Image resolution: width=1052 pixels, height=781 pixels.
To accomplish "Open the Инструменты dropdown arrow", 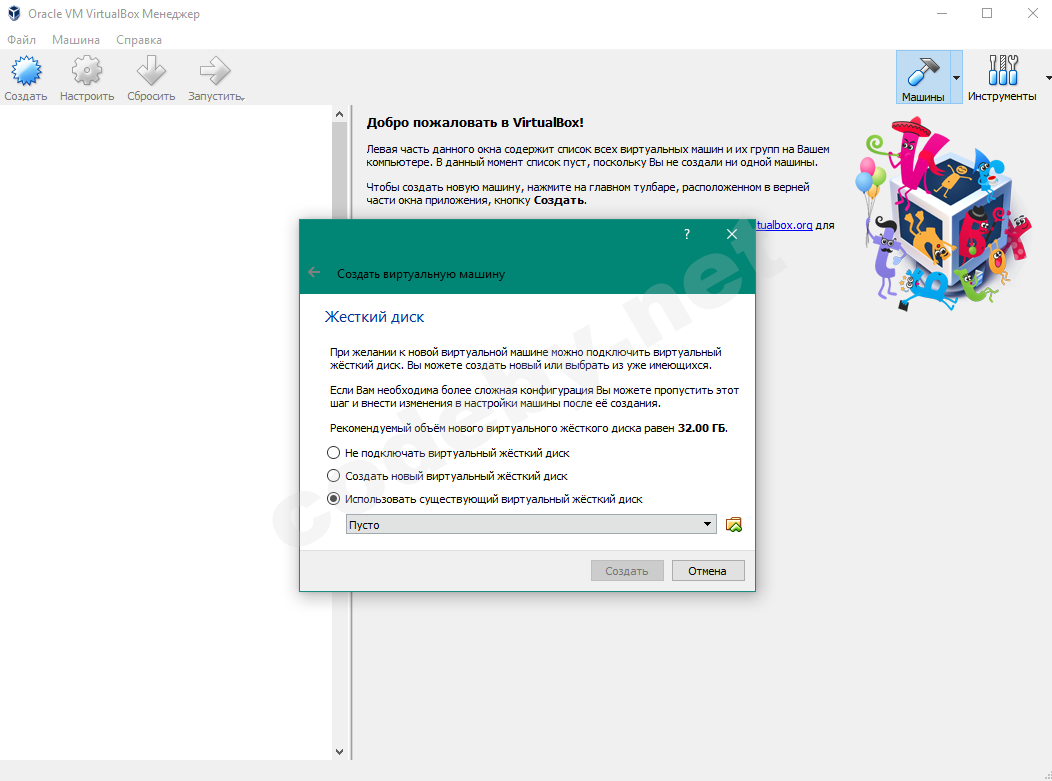I will (x=1048, y=78).
